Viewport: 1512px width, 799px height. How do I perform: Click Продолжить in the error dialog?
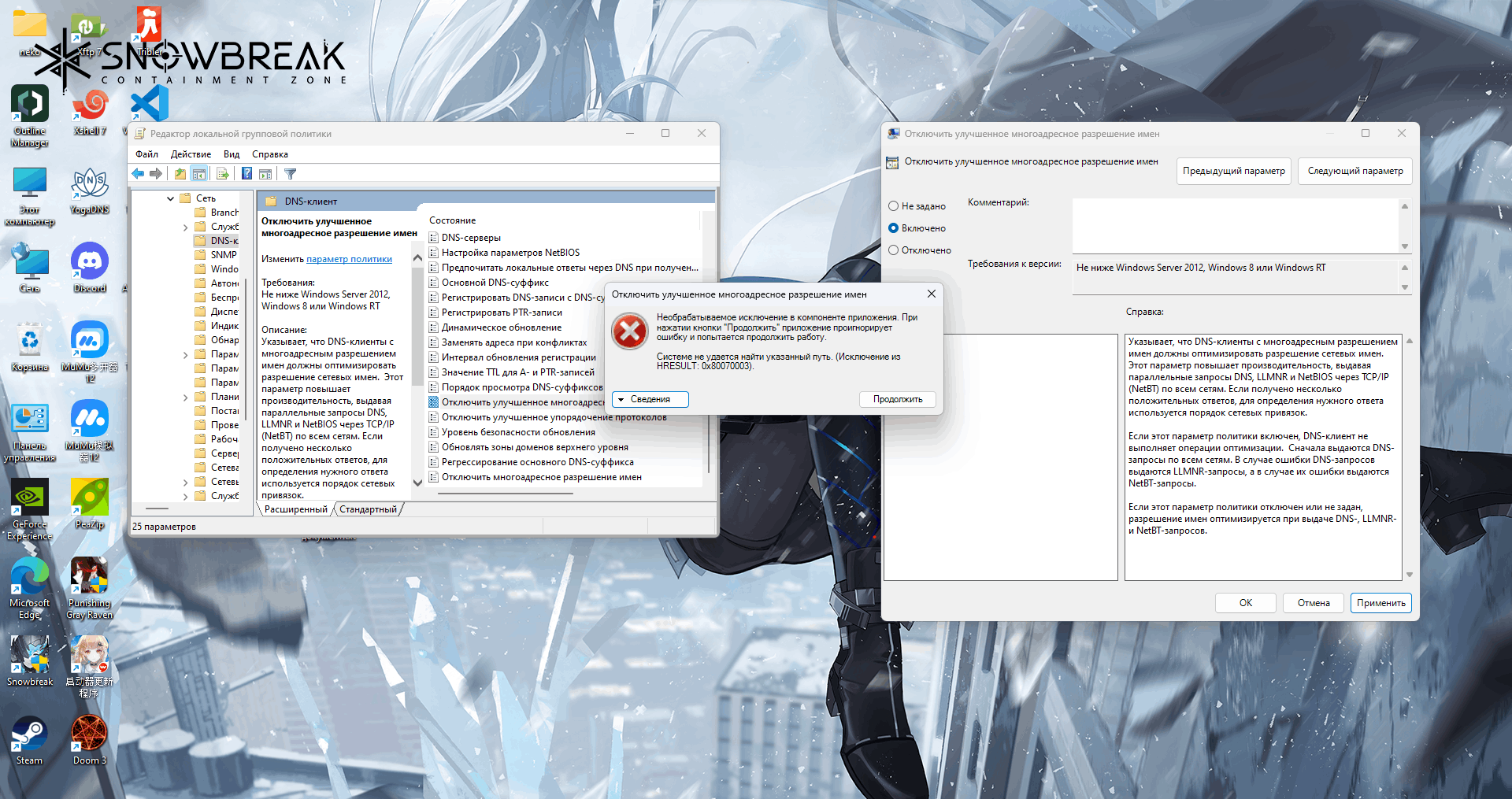[x=898, y=400]
